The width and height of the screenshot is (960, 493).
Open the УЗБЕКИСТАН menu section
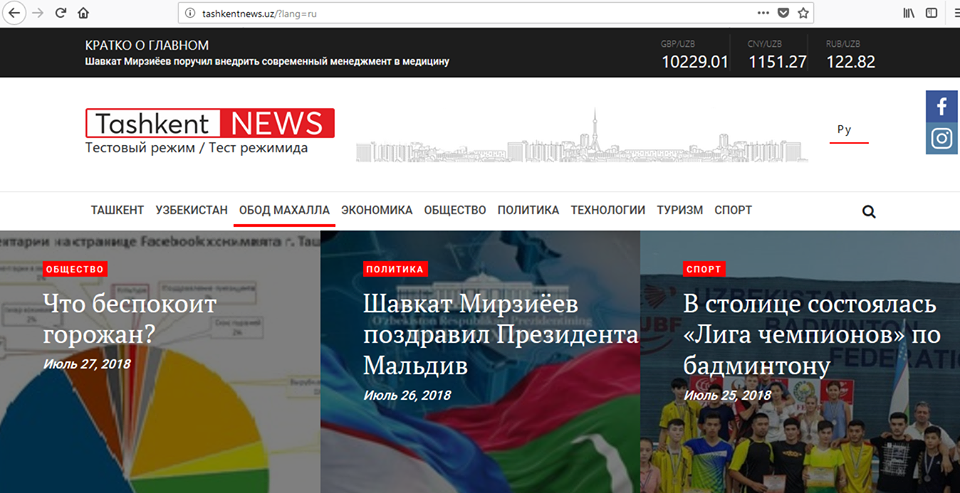coord(192,210)
